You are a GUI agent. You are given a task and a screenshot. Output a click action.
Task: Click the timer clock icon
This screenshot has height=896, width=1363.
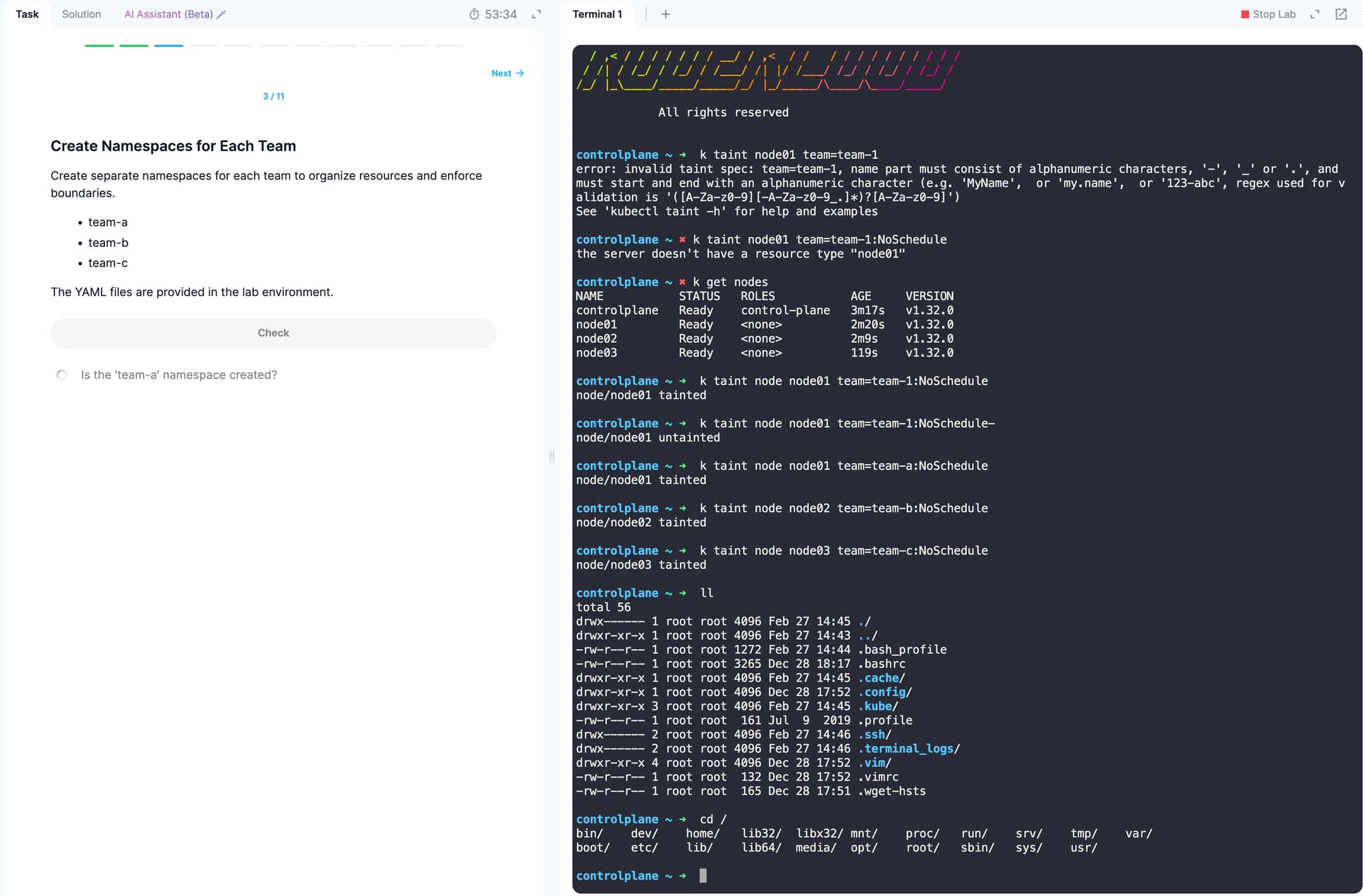click(x=474, y=14)
